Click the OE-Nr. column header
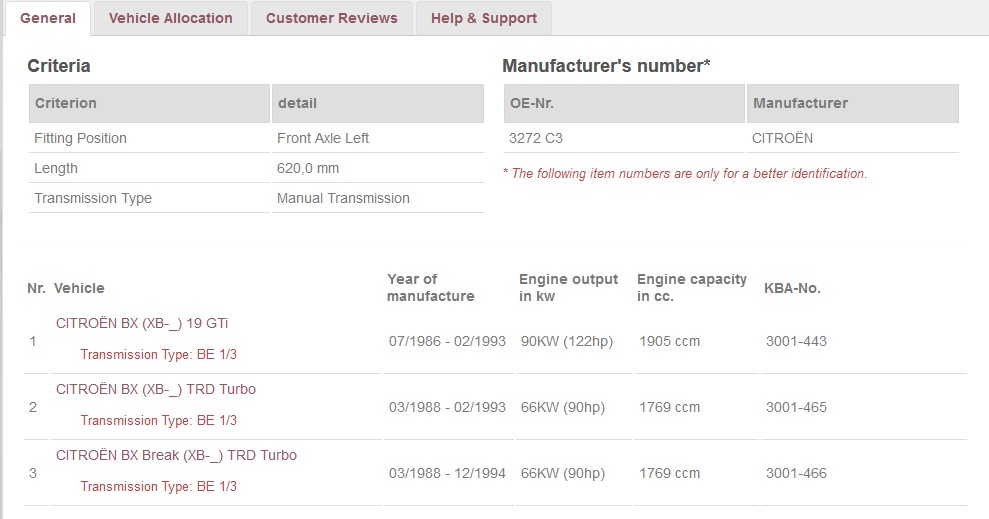 [x=624, y=103]
